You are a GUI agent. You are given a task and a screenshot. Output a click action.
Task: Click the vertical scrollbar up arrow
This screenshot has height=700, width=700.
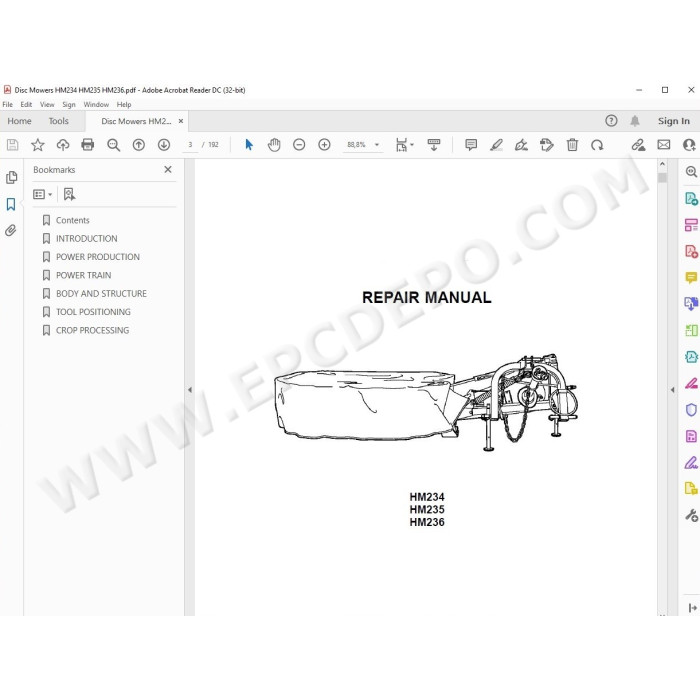[662, 164]
